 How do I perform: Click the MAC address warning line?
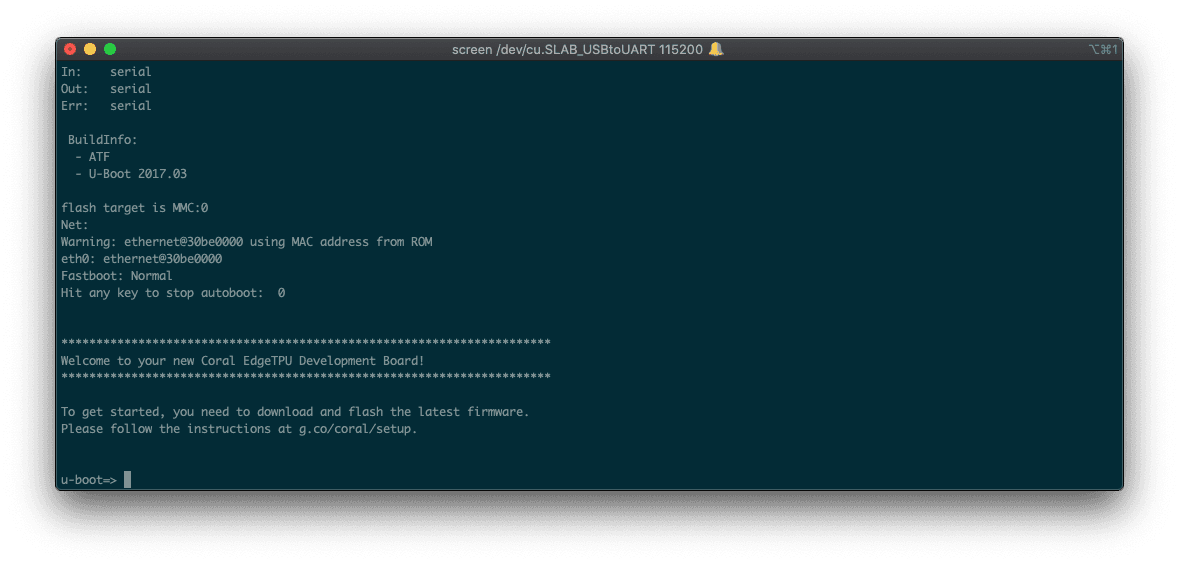pyautogui.click(x=246, y=242)
